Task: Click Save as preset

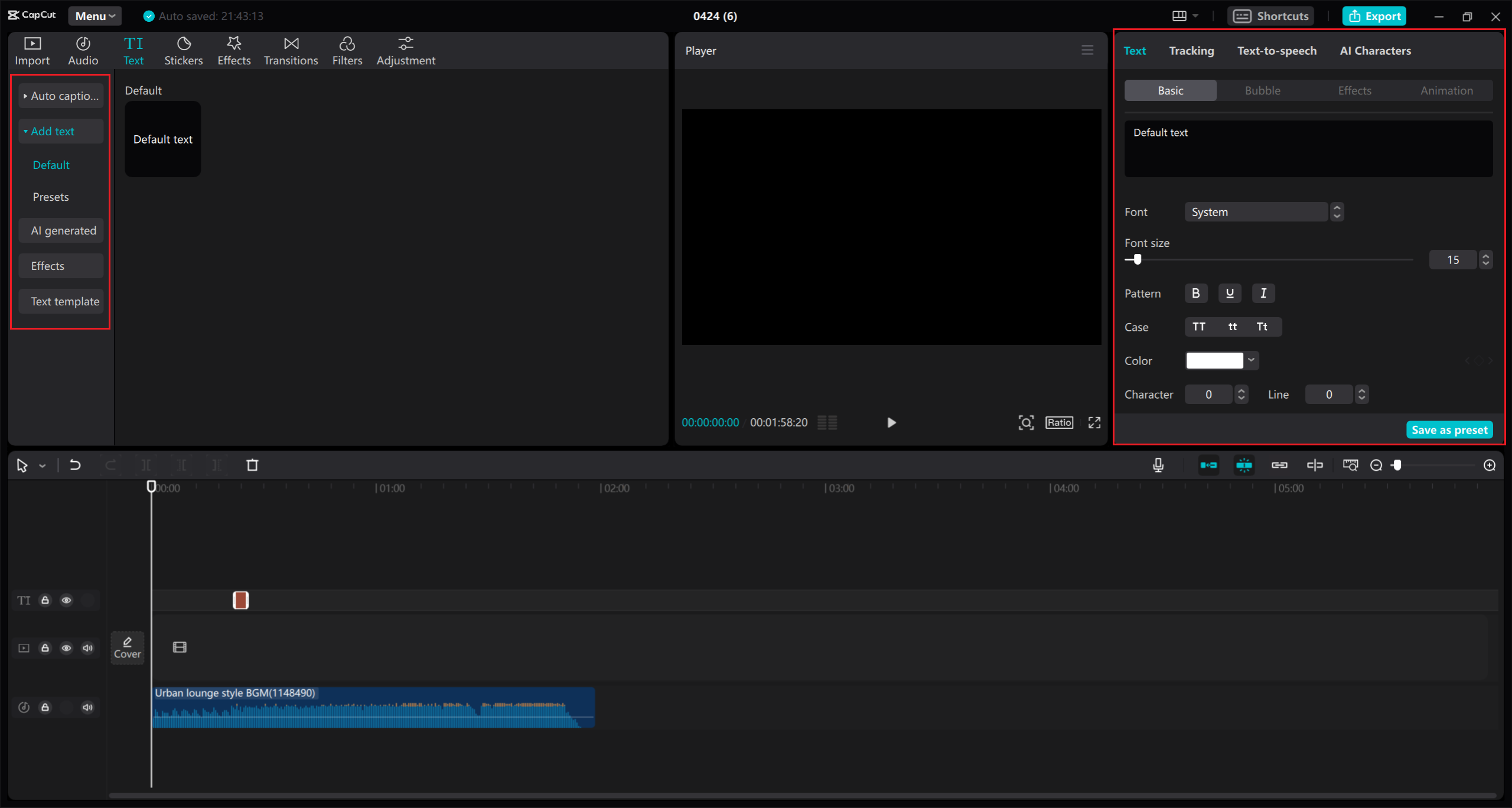Action: pos(1449,430)
